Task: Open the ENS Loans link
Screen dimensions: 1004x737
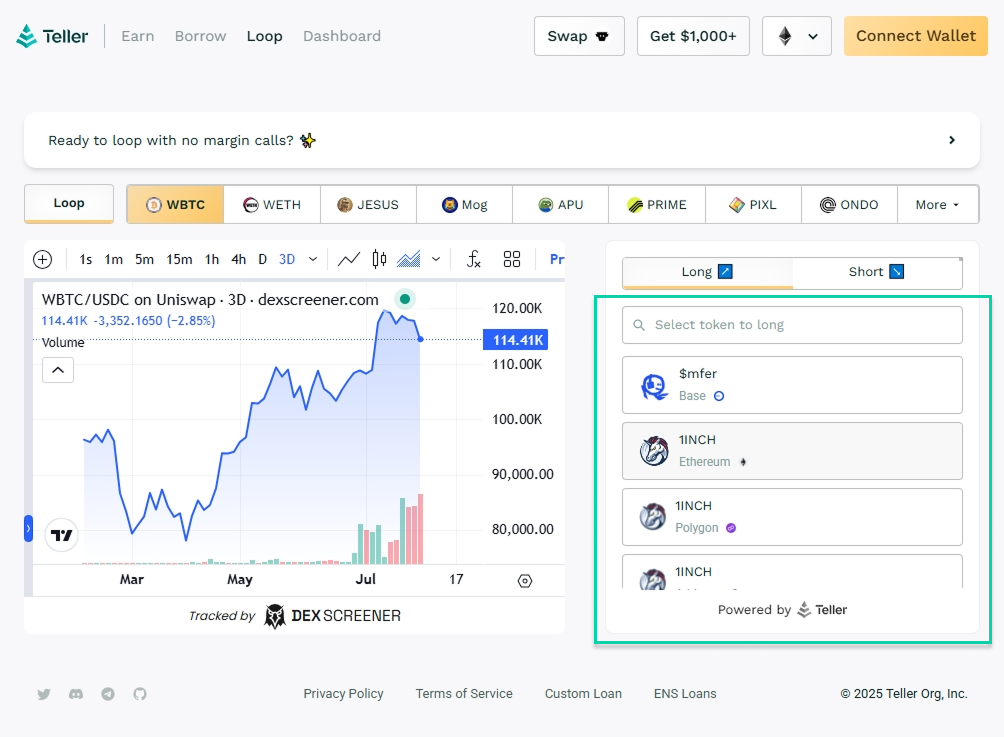Action: click(x=685, y=693)
